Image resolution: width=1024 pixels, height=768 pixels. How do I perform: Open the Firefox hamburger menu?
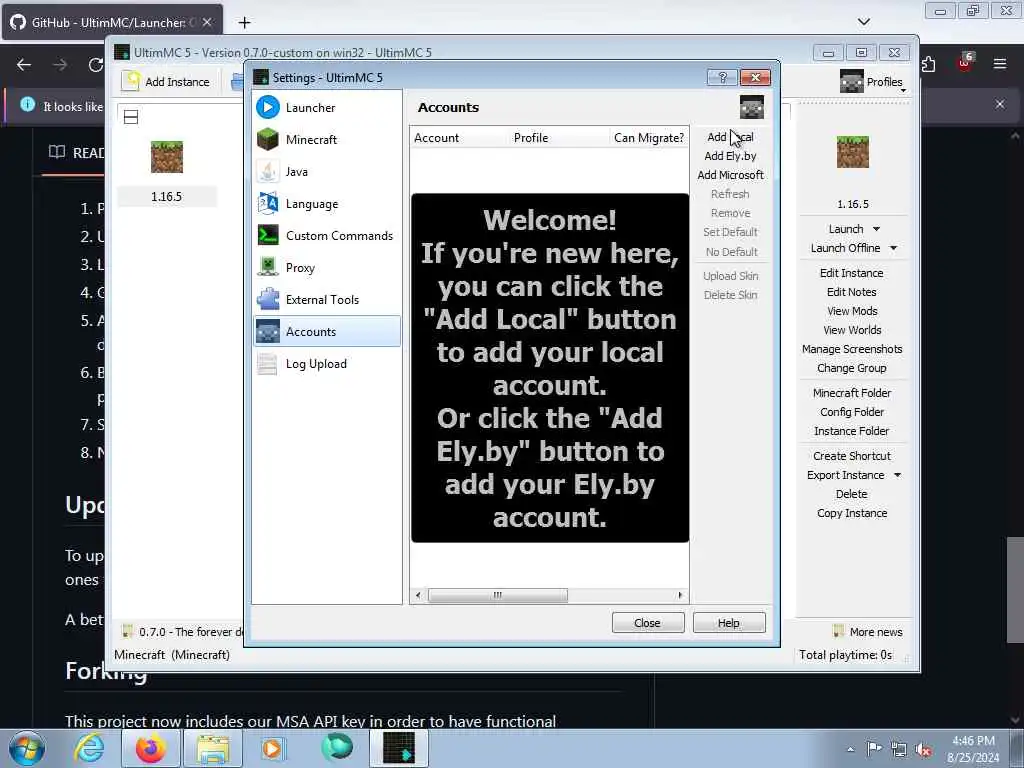click(x=999, y=64)
